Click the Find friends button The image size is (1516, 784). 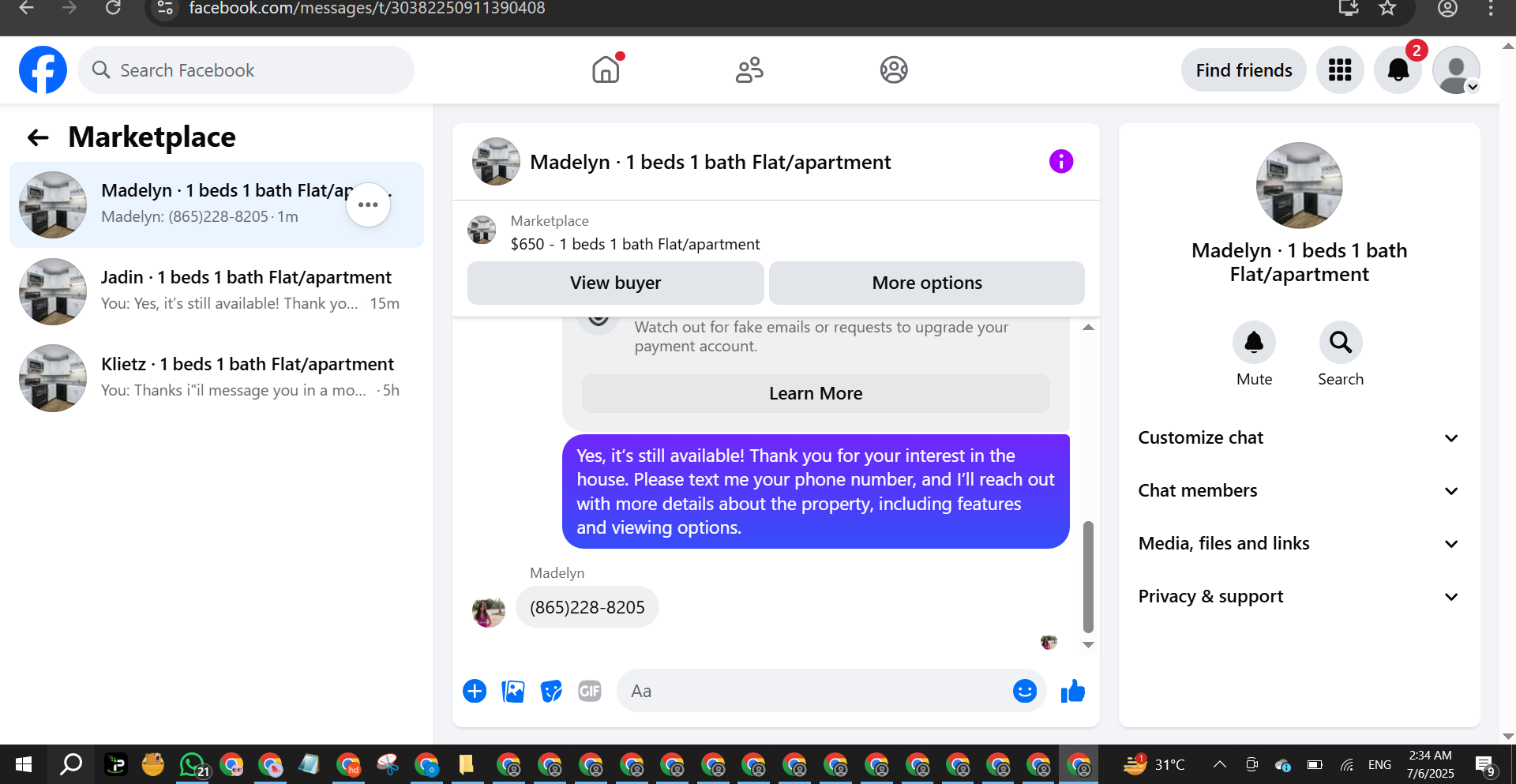tap(1244, 70)
